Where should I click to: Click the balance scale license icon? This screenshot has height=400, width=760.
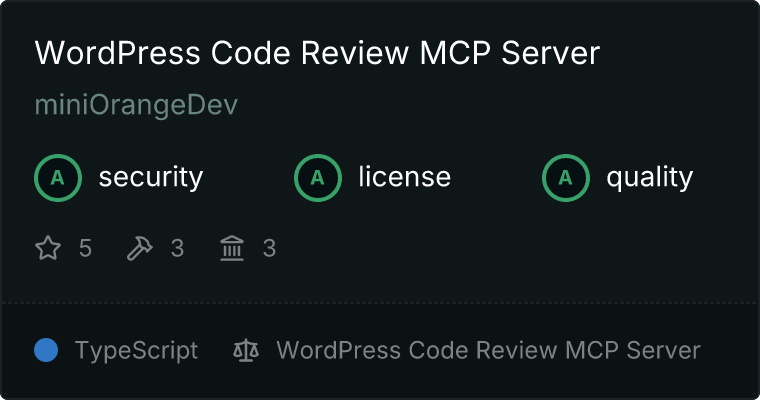click(x=246, y=350)
